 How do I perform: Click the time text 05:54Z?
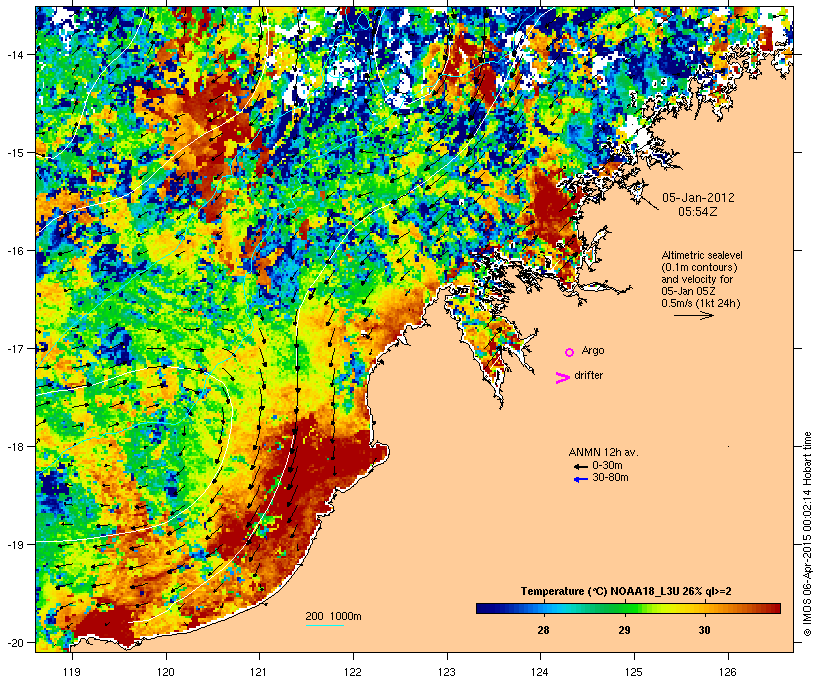[698, 212]
